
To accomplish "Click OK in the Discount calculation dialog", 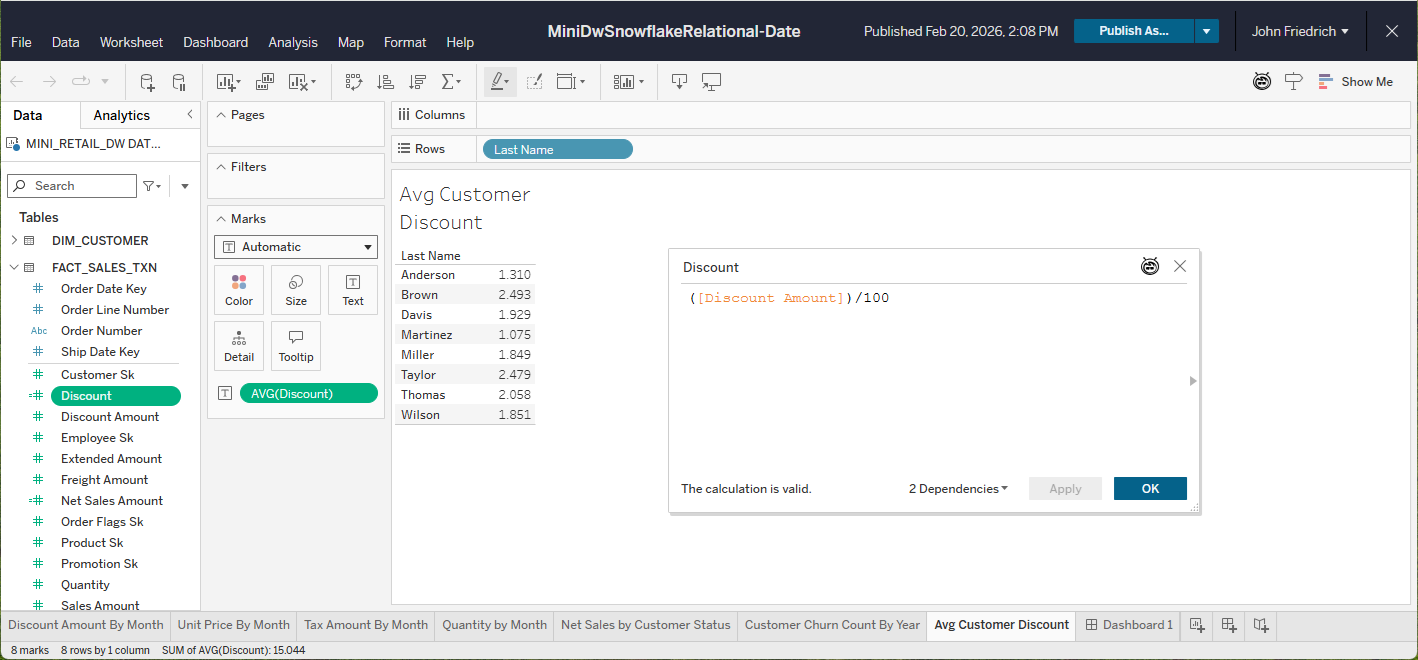I will 1150,489.
